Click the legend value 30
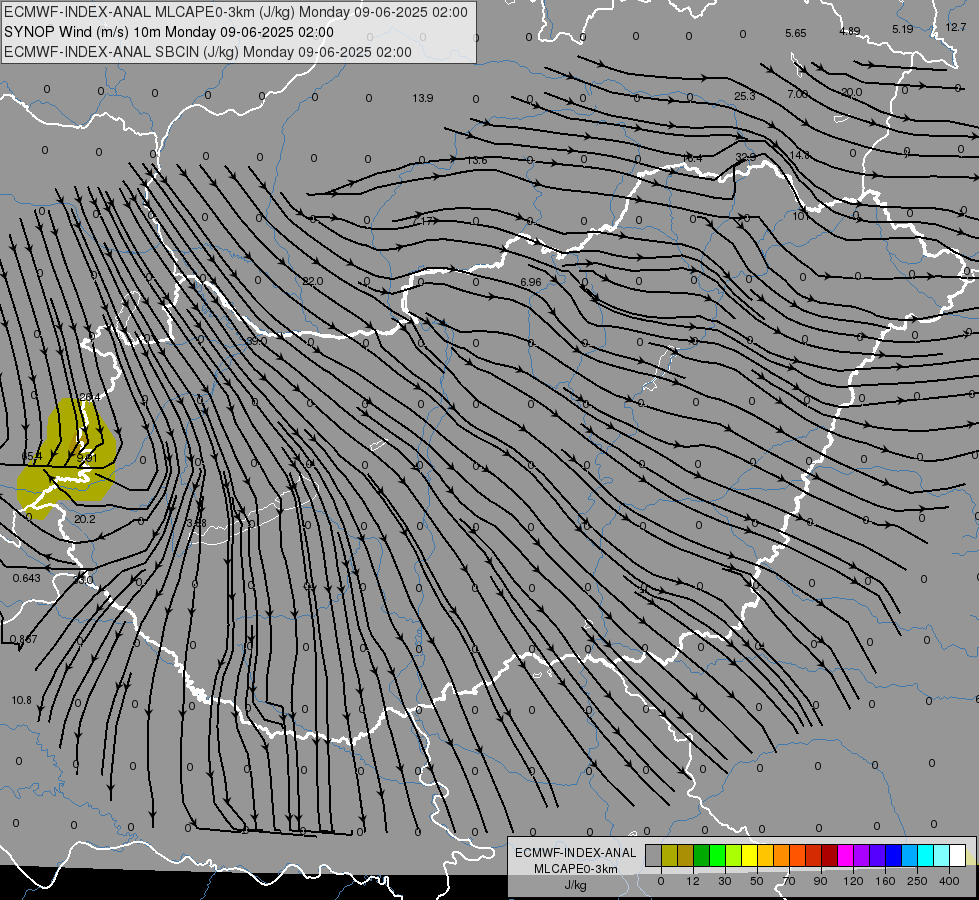Viewport: 979px width, 900px height. click(724, 881)
